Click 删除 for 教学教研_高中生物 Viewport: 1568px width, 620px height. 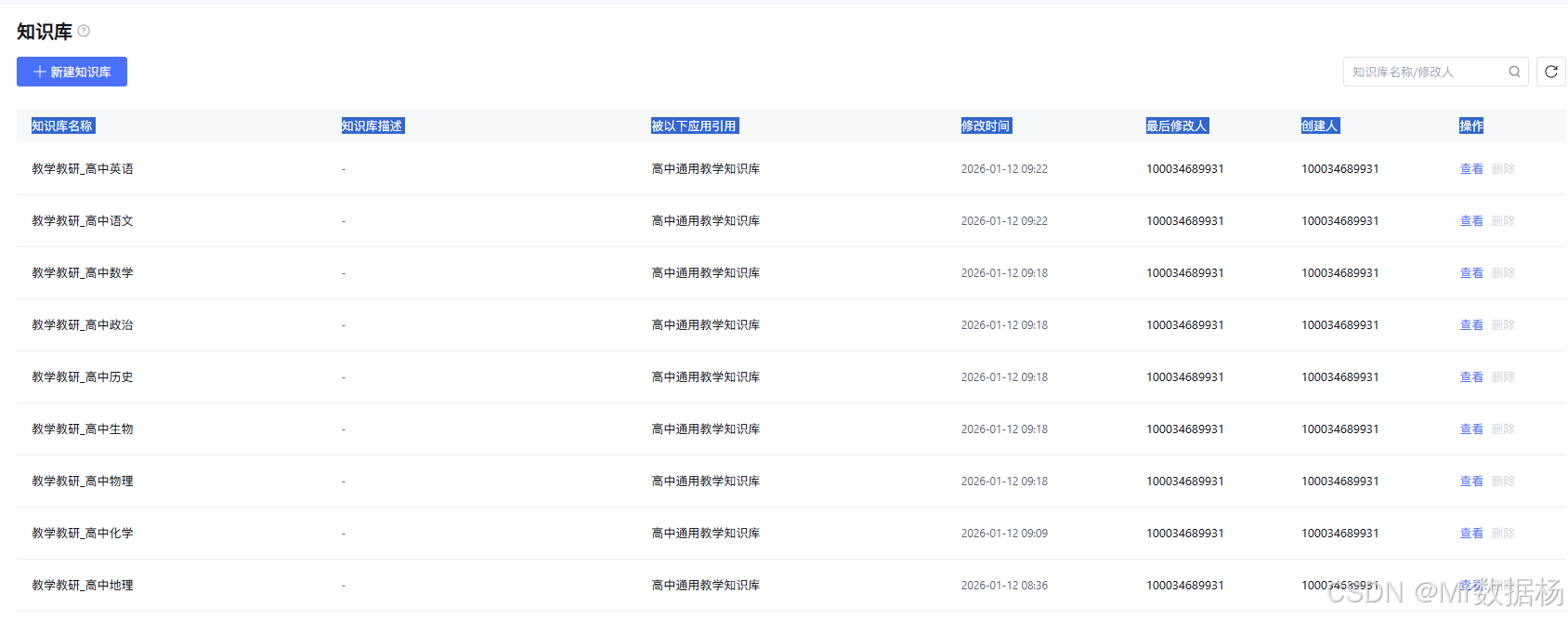(x=1503, y=429)
